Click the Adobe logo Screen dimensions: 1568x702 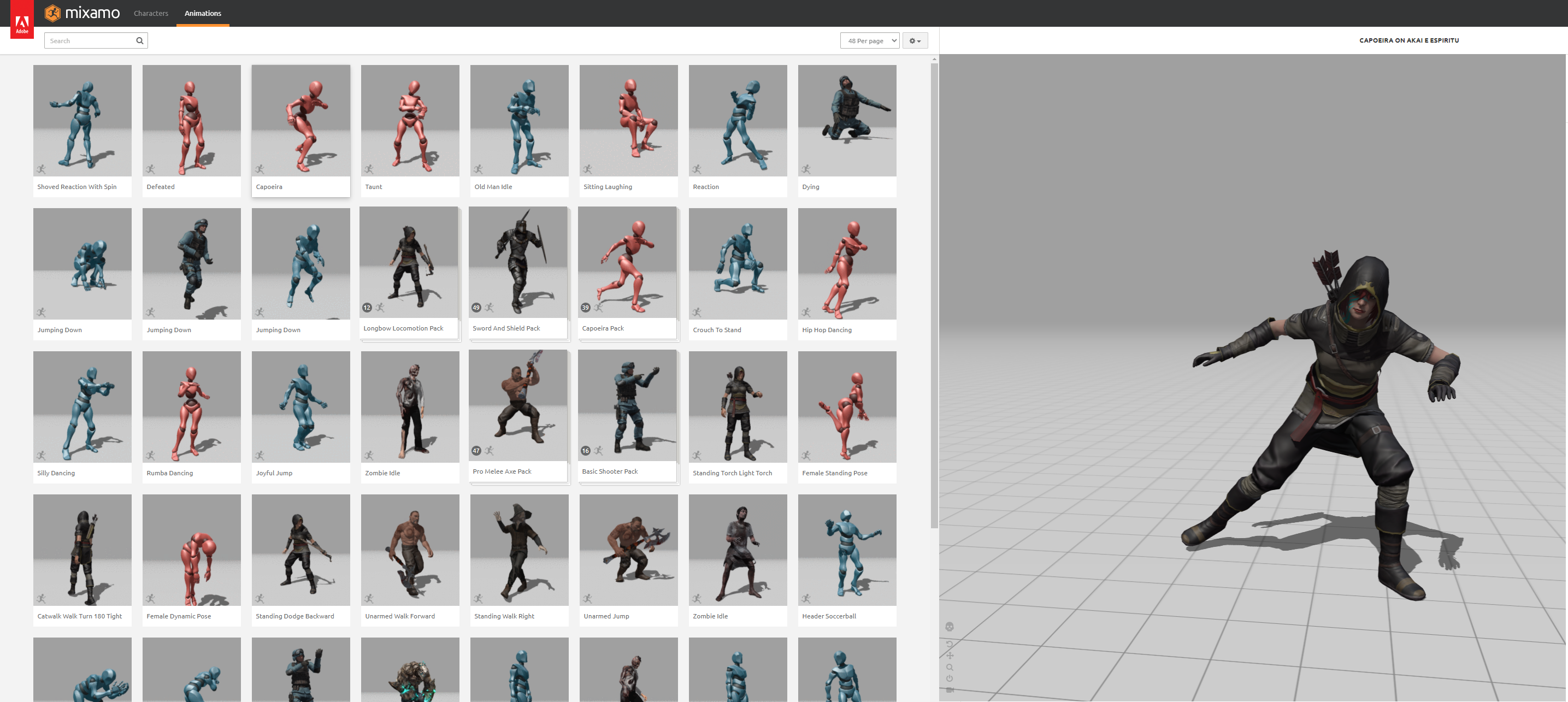22,23
